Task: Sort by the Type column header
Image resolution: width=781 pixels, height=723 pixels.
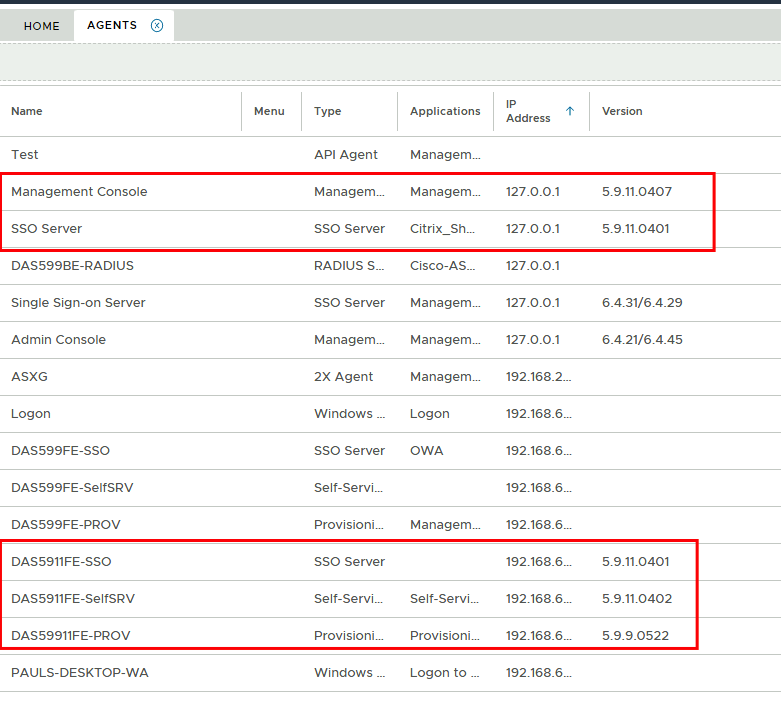Action: tap(328, 111)
